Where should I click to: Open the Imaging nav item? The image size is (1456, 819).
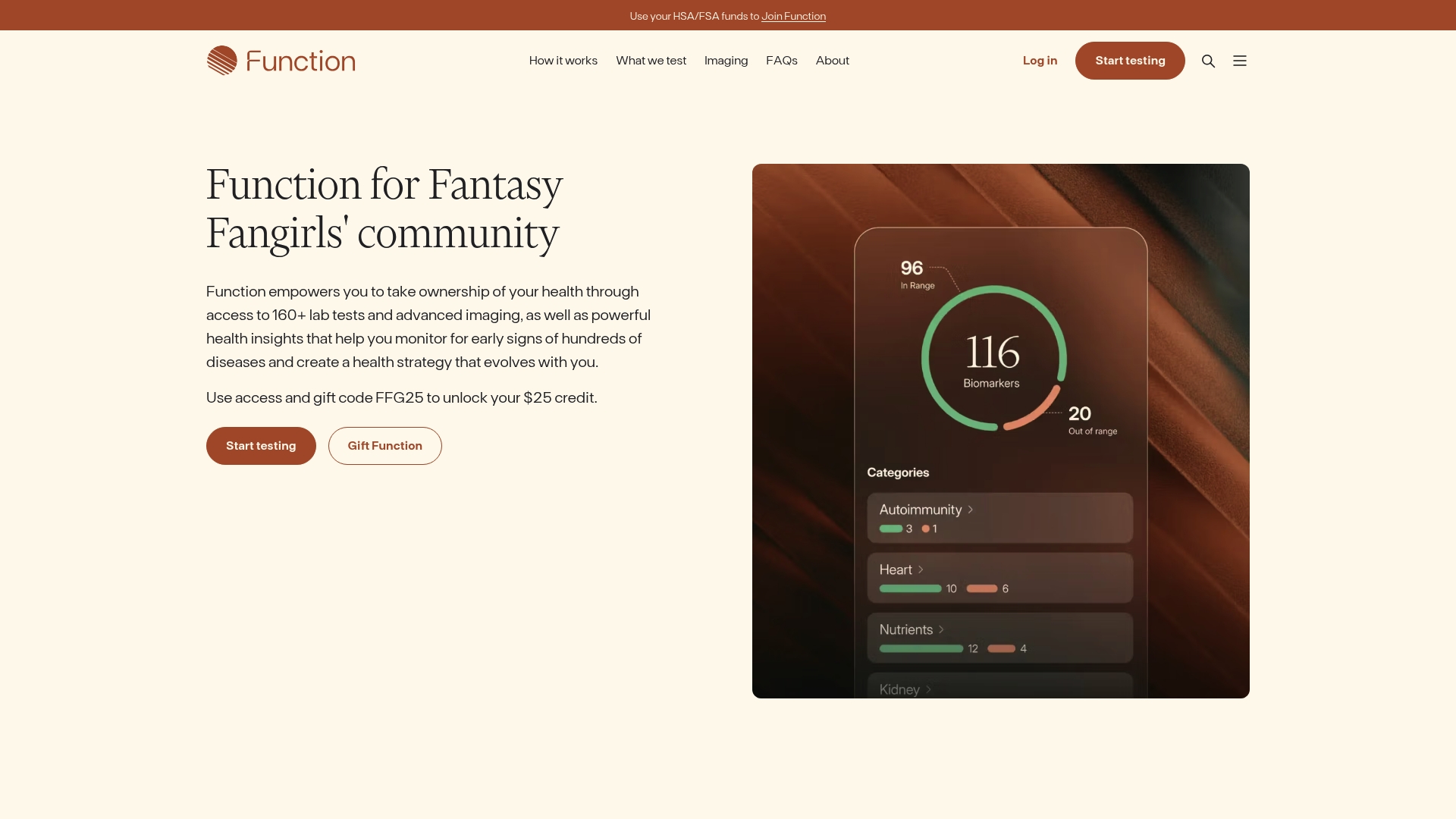click(726, 61)
